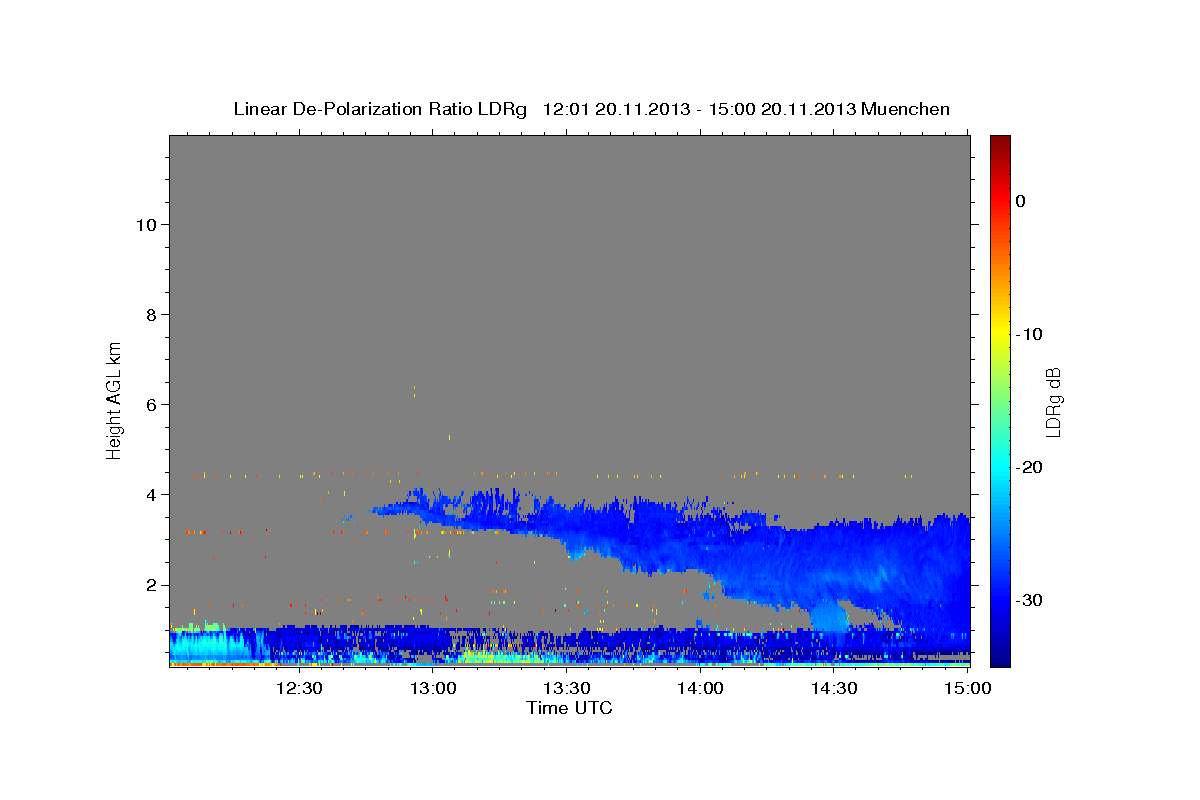
Task: Click the 'LDRg dB' colorbar label
Action: click(1053, 402)
